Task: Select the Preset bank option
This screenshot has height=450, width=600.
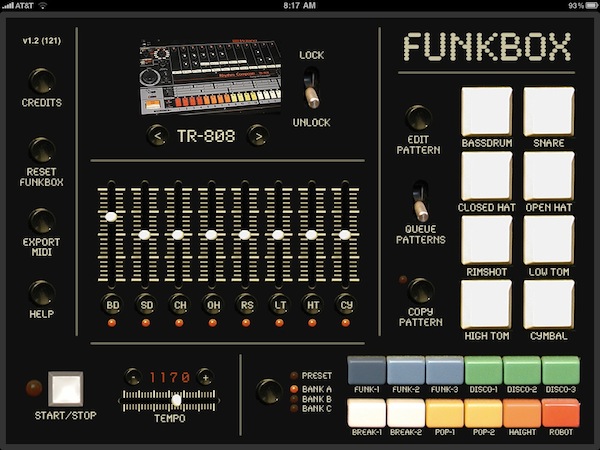Action: (x=311, y=376)
